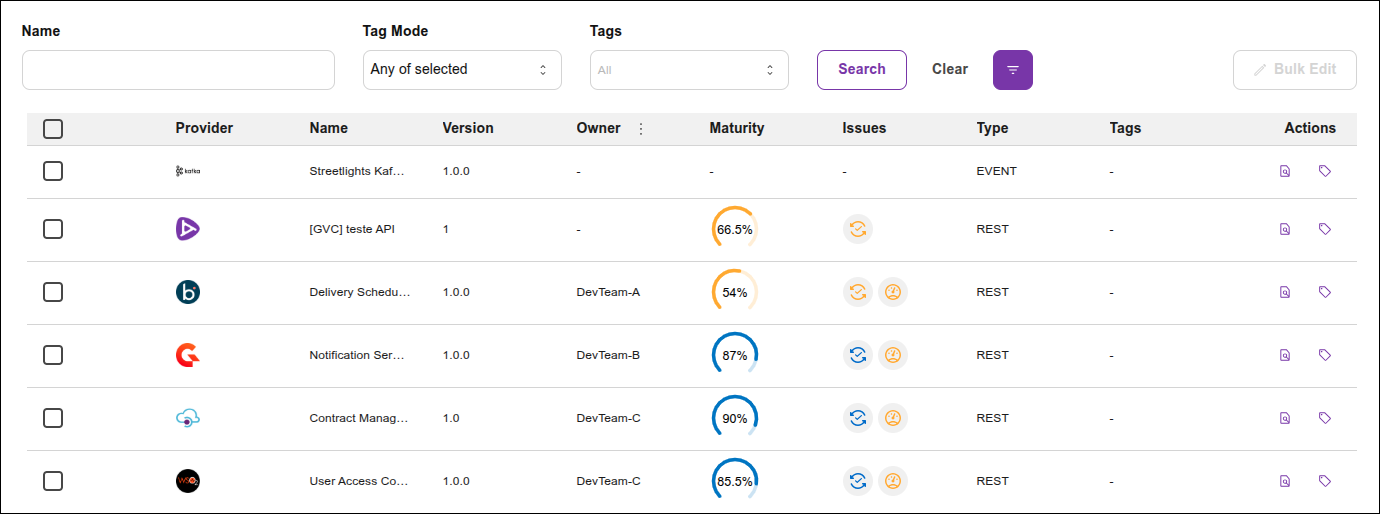View details icon for Notification Service row
Image resolution: width=1380 pixels, height=514 pixels.
click(1285, 355)
